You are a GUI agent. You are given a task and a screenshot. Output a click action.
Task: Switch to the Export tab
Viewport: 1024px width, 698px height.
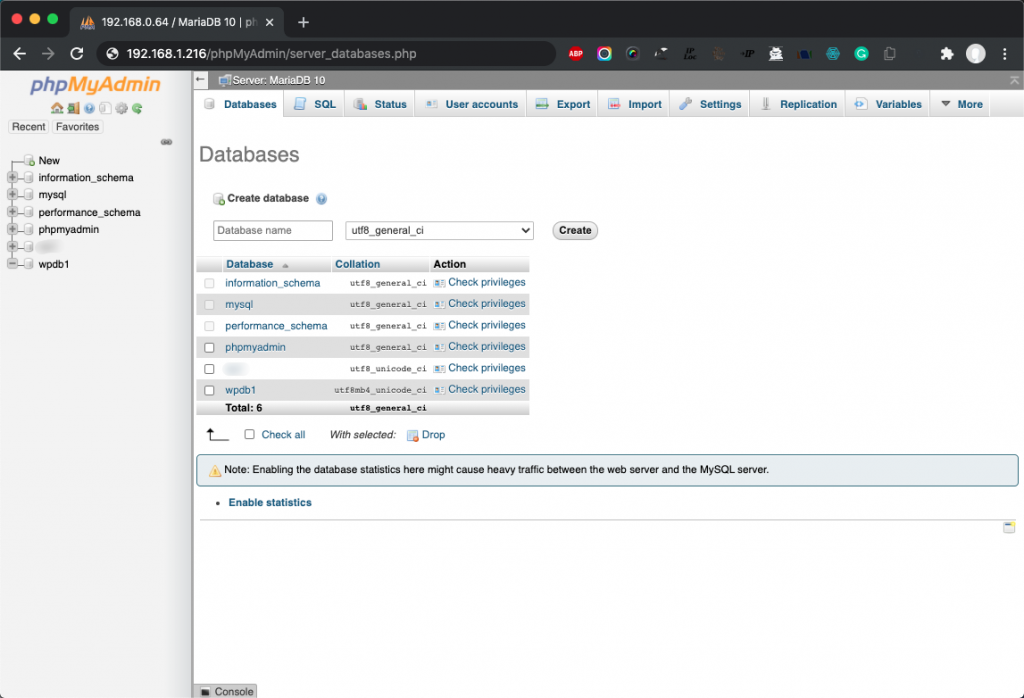coord(562,104)
